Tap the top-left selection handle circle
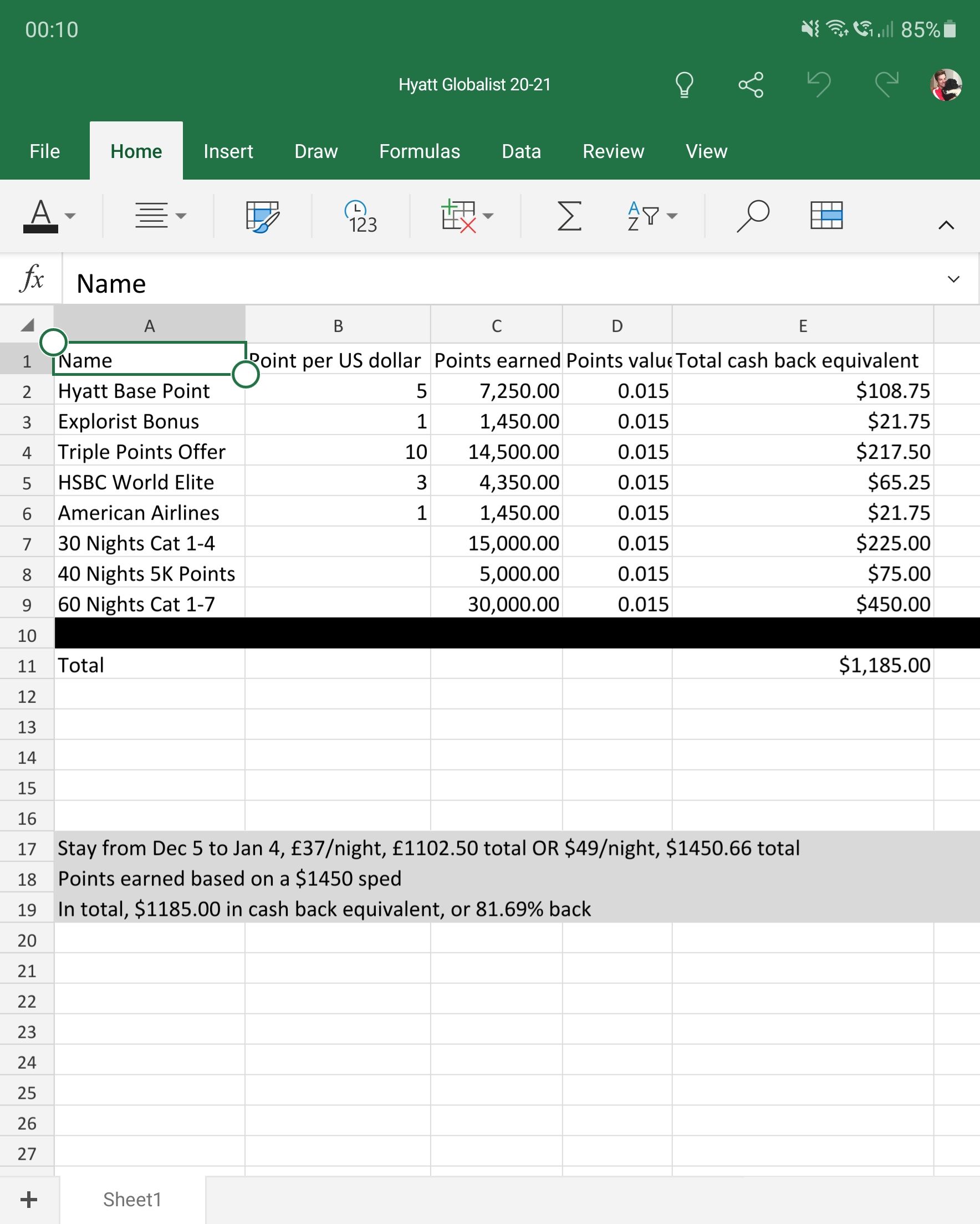Viewport: 980px width, 1224px height. (53, 343)
